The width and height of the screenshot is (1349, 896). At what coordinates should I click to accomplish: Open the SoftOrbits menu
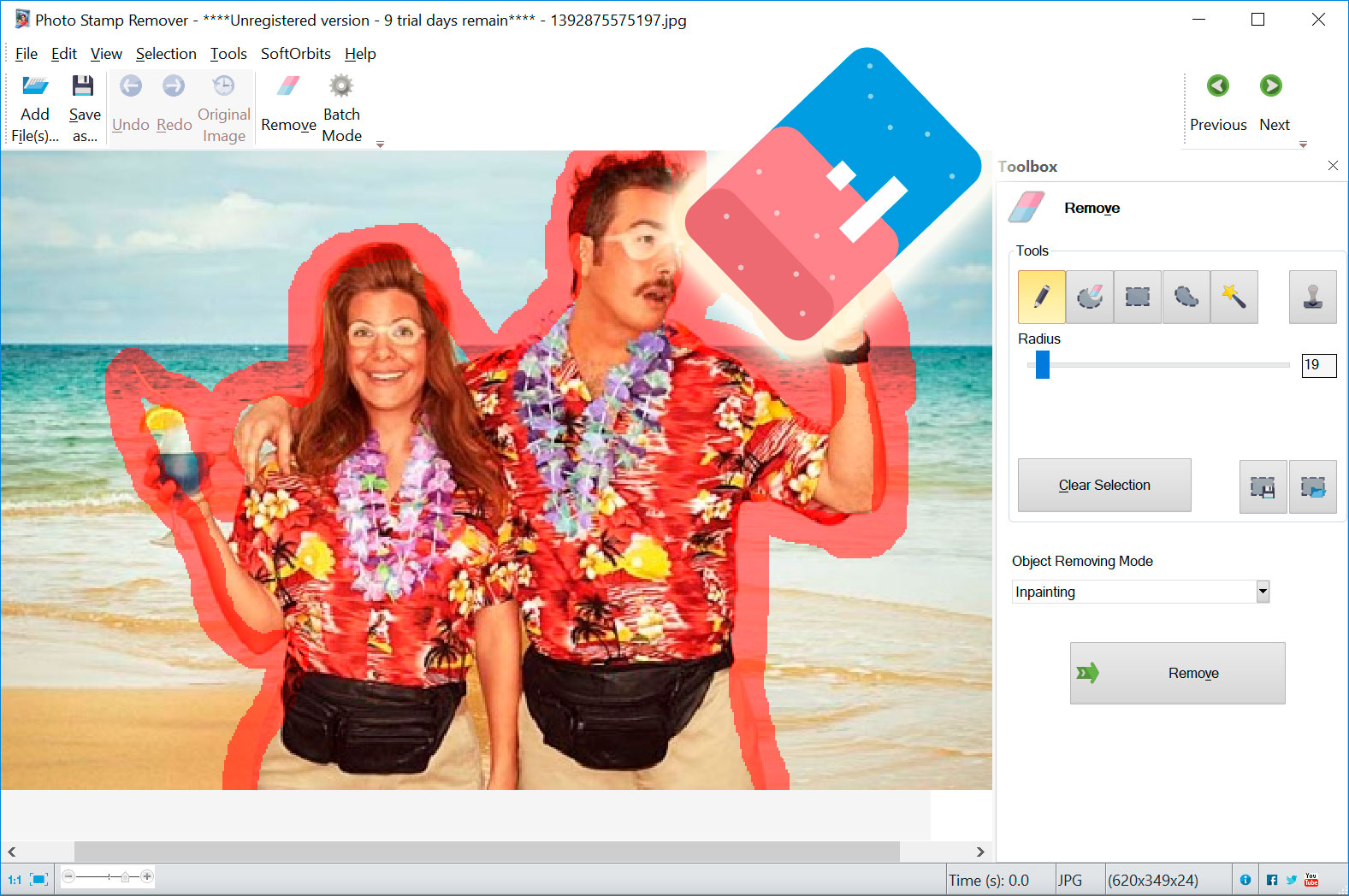click(296, 54)
